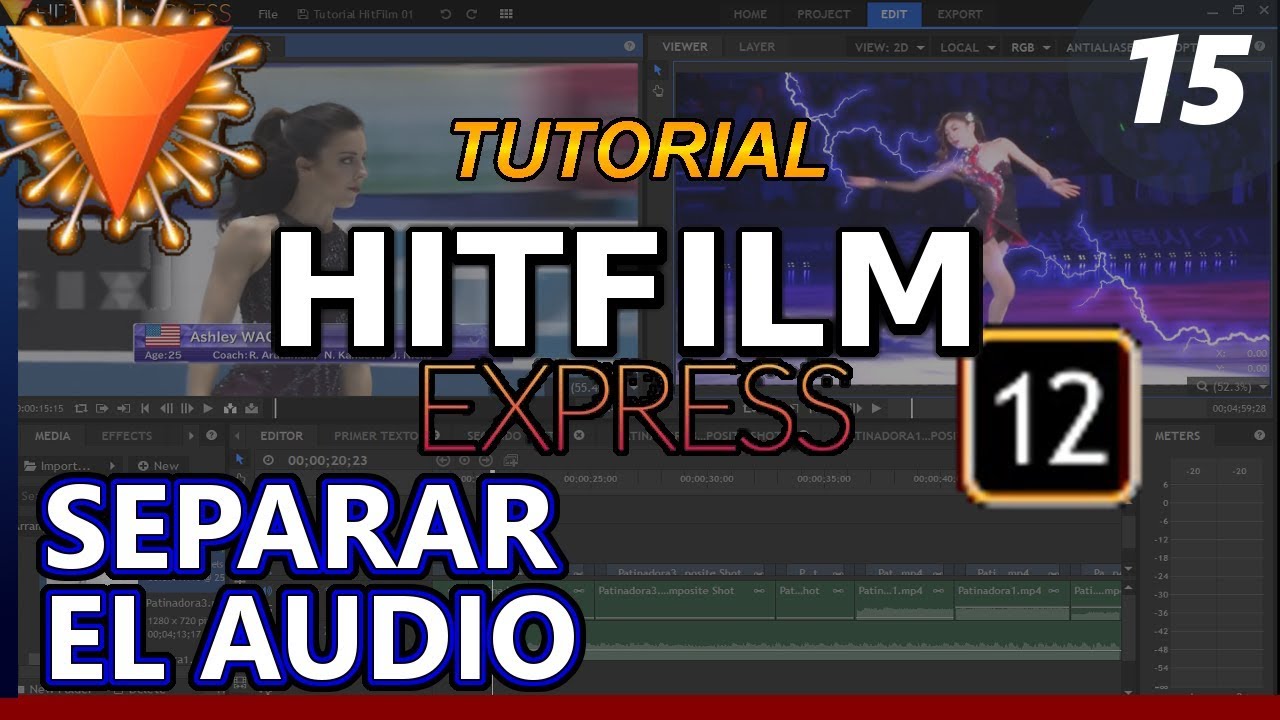Open the File menu
The image size is (1280, 720).
[268, 14]
